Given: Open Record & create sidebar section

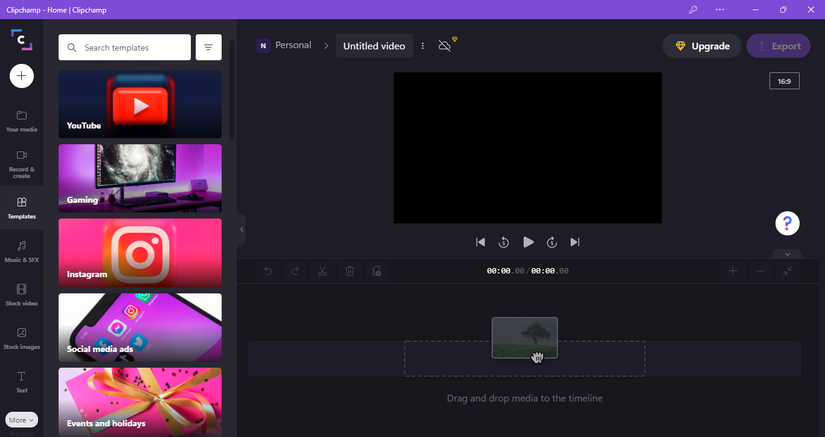Looking at the screenshot, I should [x=22, y=163].
